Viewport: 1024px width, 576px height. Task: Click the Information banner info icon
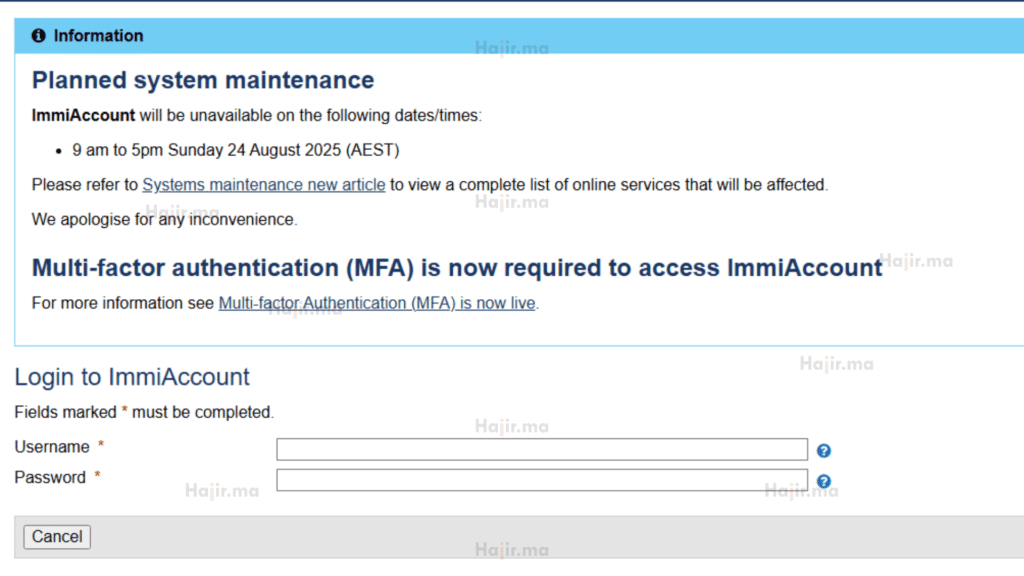pyautogui.click(x=39, y=35)
